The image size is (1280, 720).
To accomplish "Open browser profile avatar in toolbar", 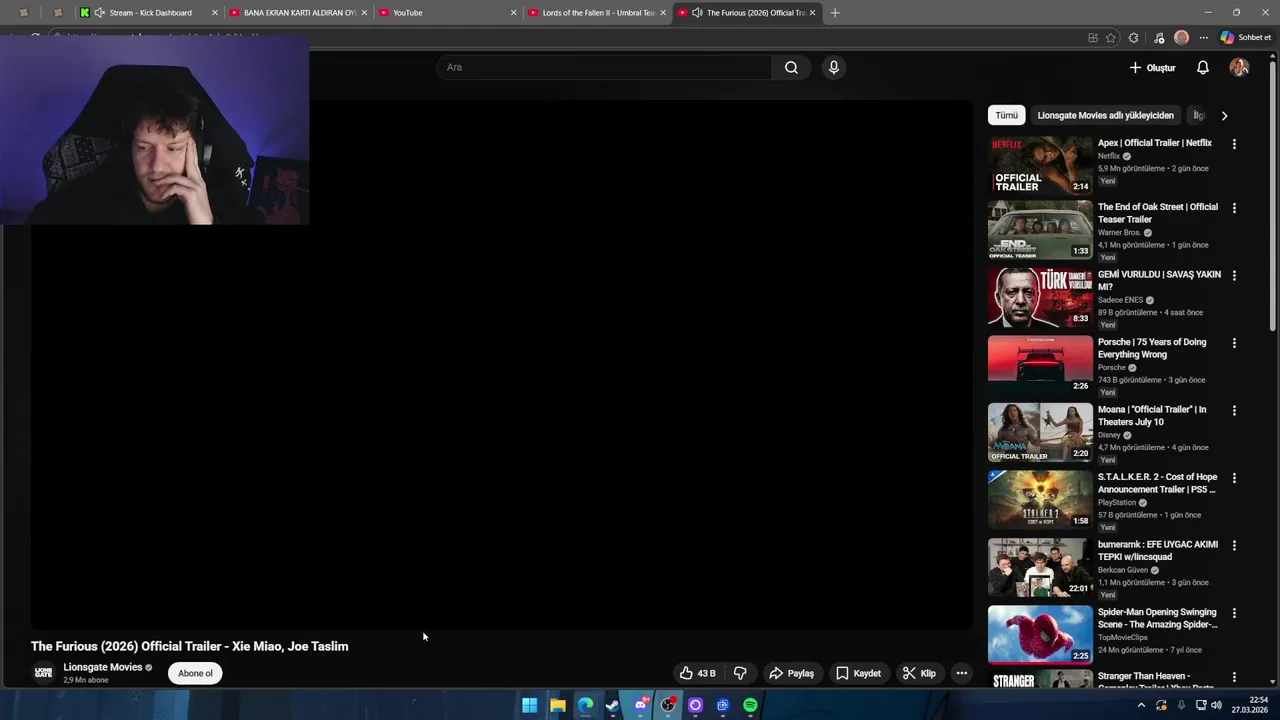I will [1181, 38].
